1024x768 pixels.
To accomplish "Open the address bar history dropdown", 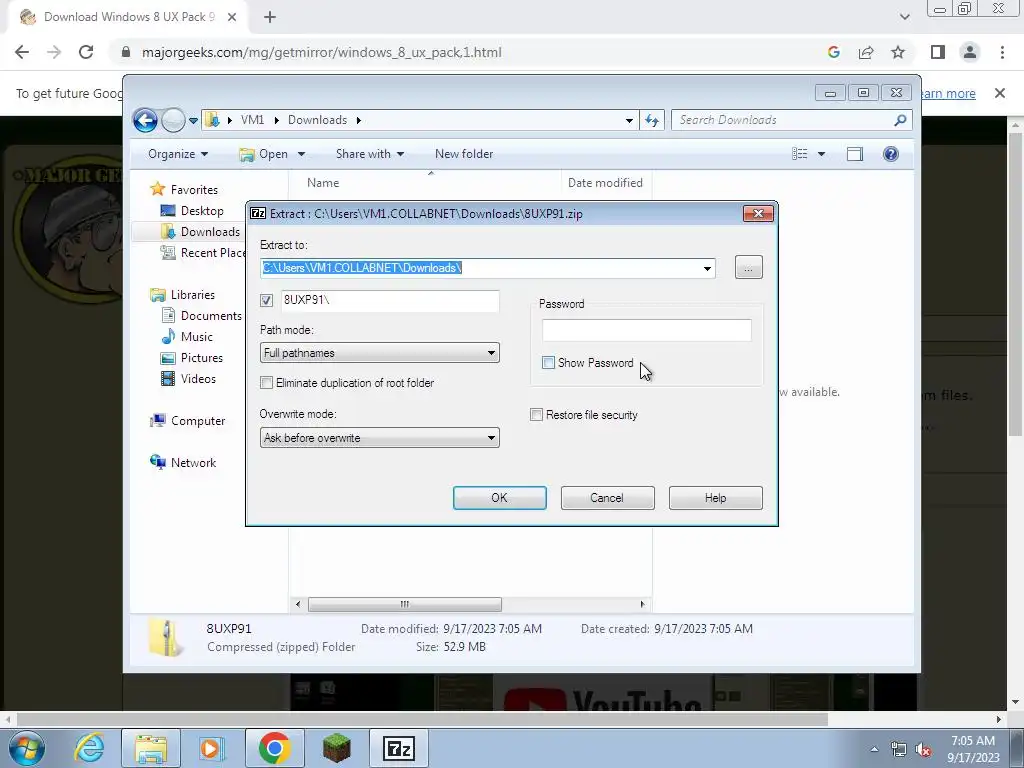I will coord(629,120).
